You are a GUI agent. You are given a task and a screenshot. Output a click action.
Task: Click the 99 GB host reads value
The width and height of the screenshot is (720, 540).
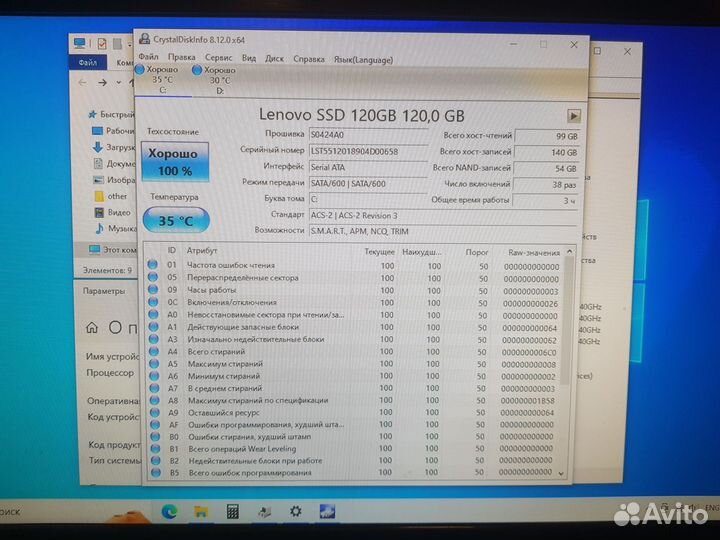pos(547,136)
